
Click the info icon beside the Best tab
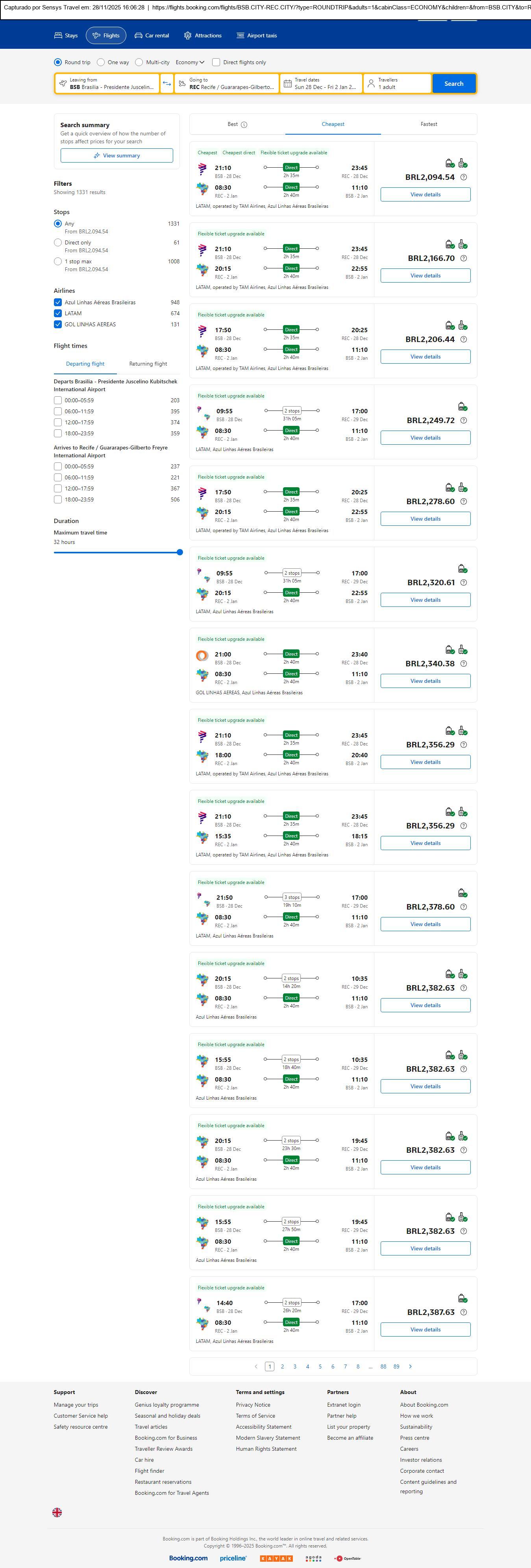[x=244, y=125]
